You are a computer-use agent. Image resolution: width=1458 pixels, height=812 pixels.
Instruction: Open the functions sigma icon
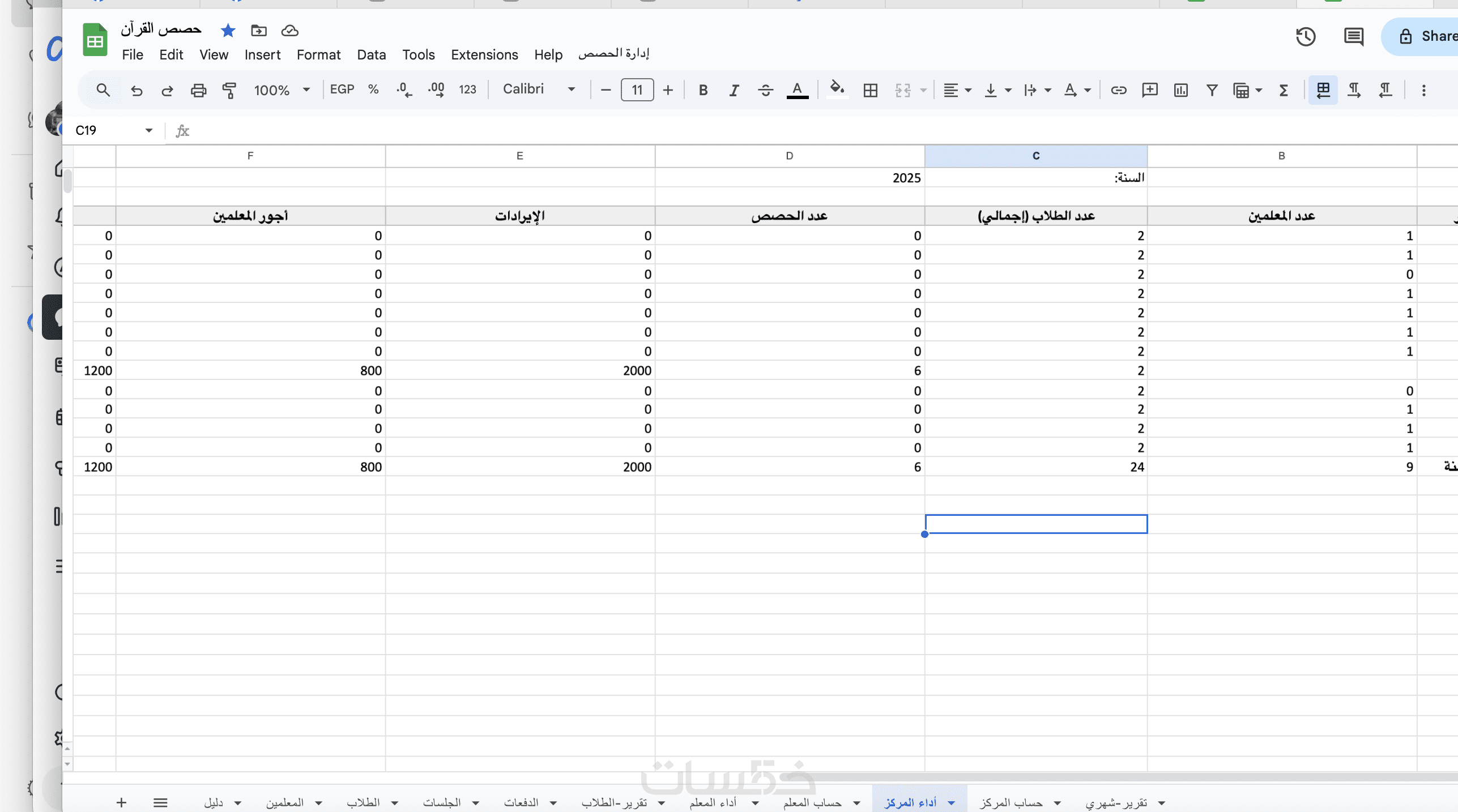click(1284, 90)
